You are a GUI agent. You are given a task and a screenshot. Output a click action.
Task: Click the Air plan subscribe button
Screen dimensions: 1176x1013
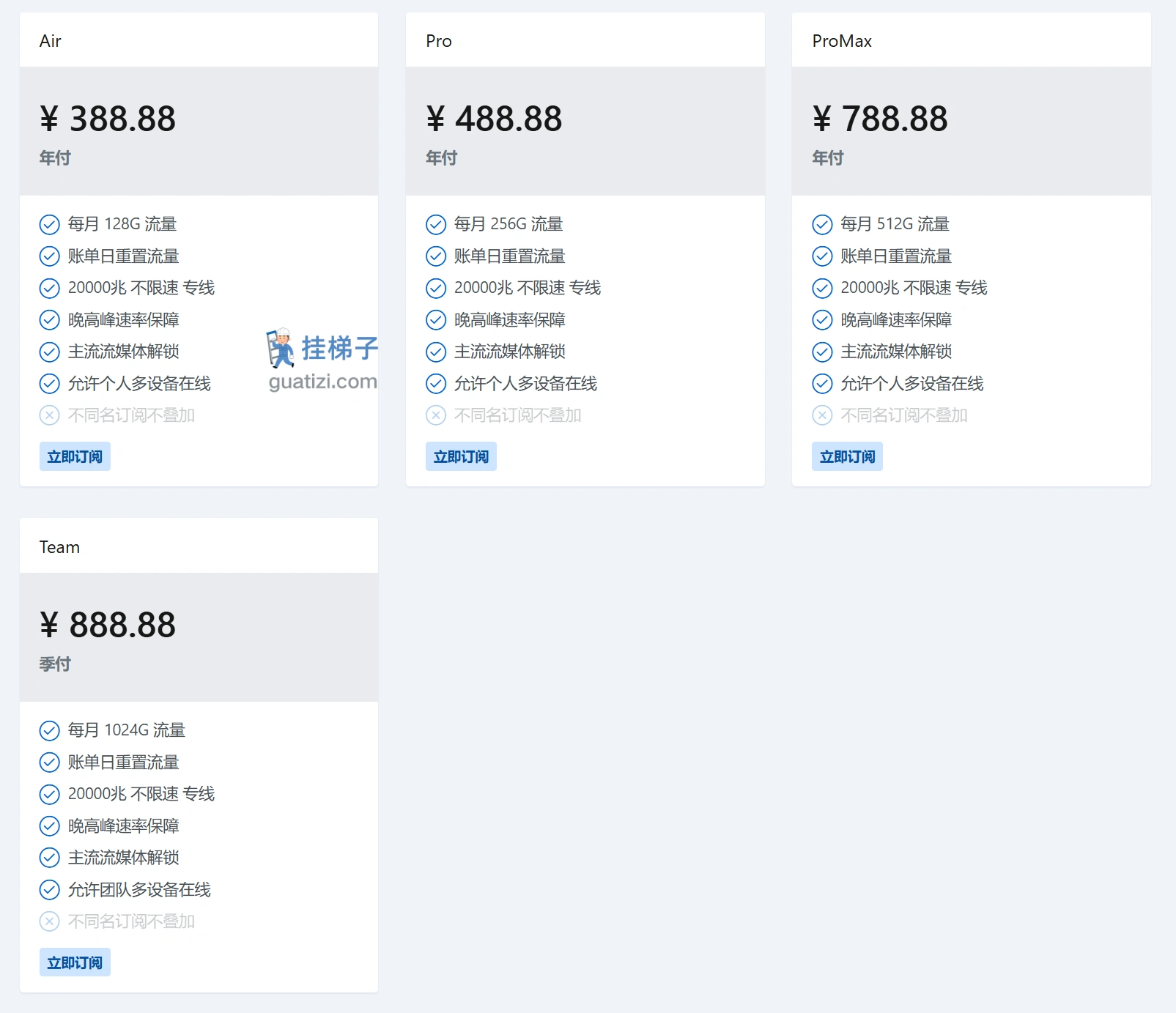coord(75,456)
